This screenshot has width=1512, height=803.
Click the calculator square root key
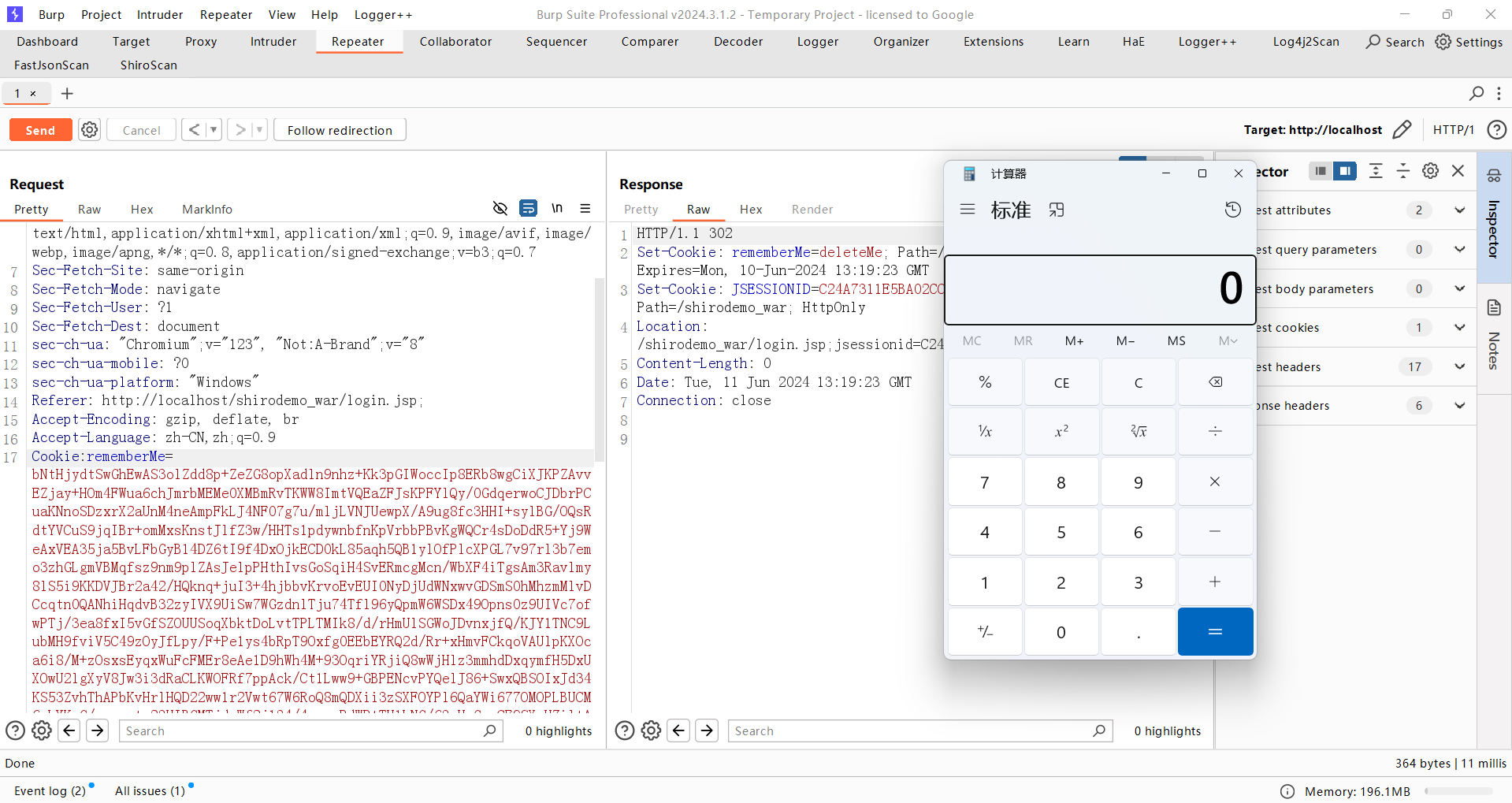pos(1139,431)
